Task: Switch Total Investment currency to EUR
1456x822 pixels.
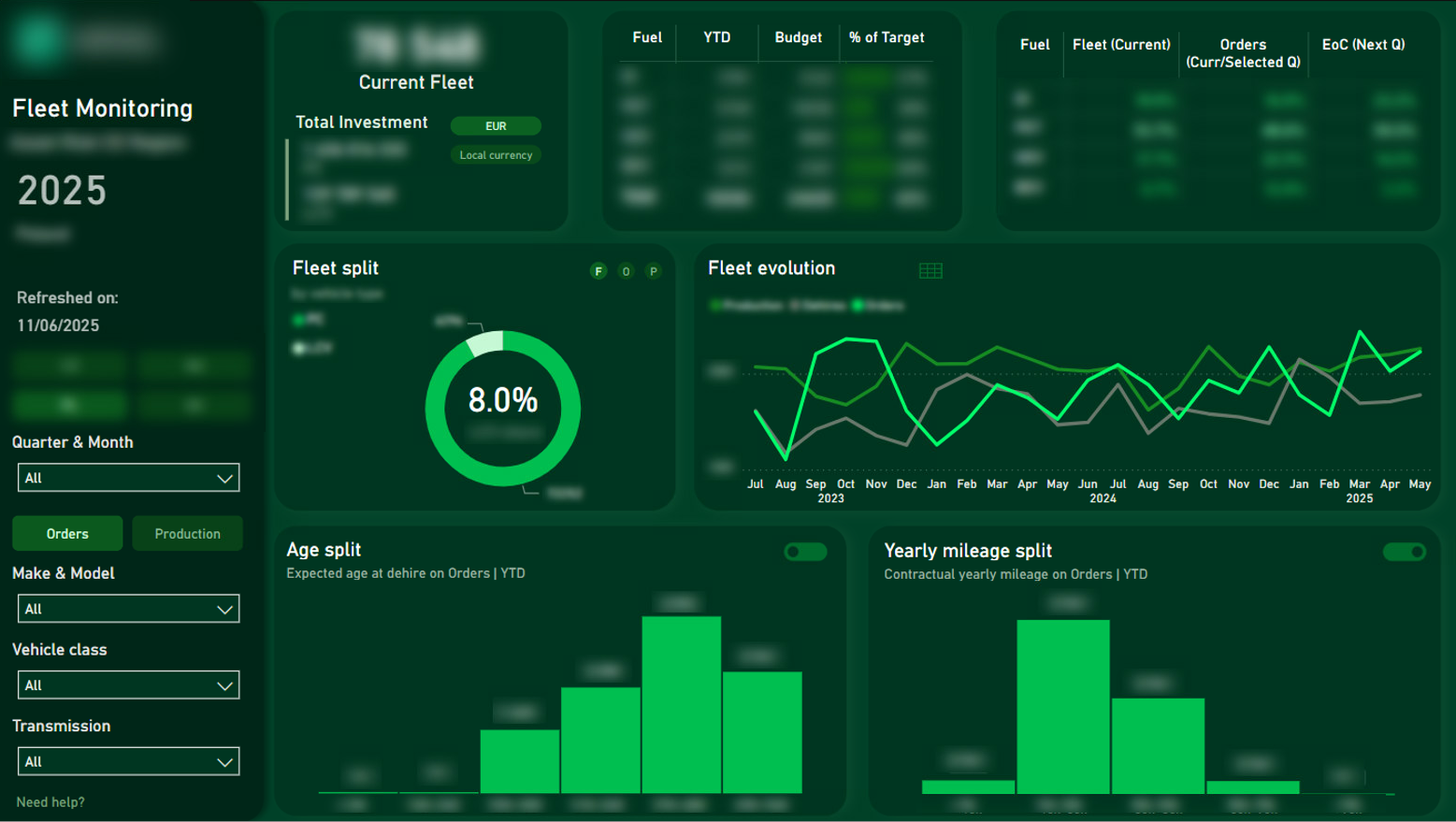Action: [496, 125]
